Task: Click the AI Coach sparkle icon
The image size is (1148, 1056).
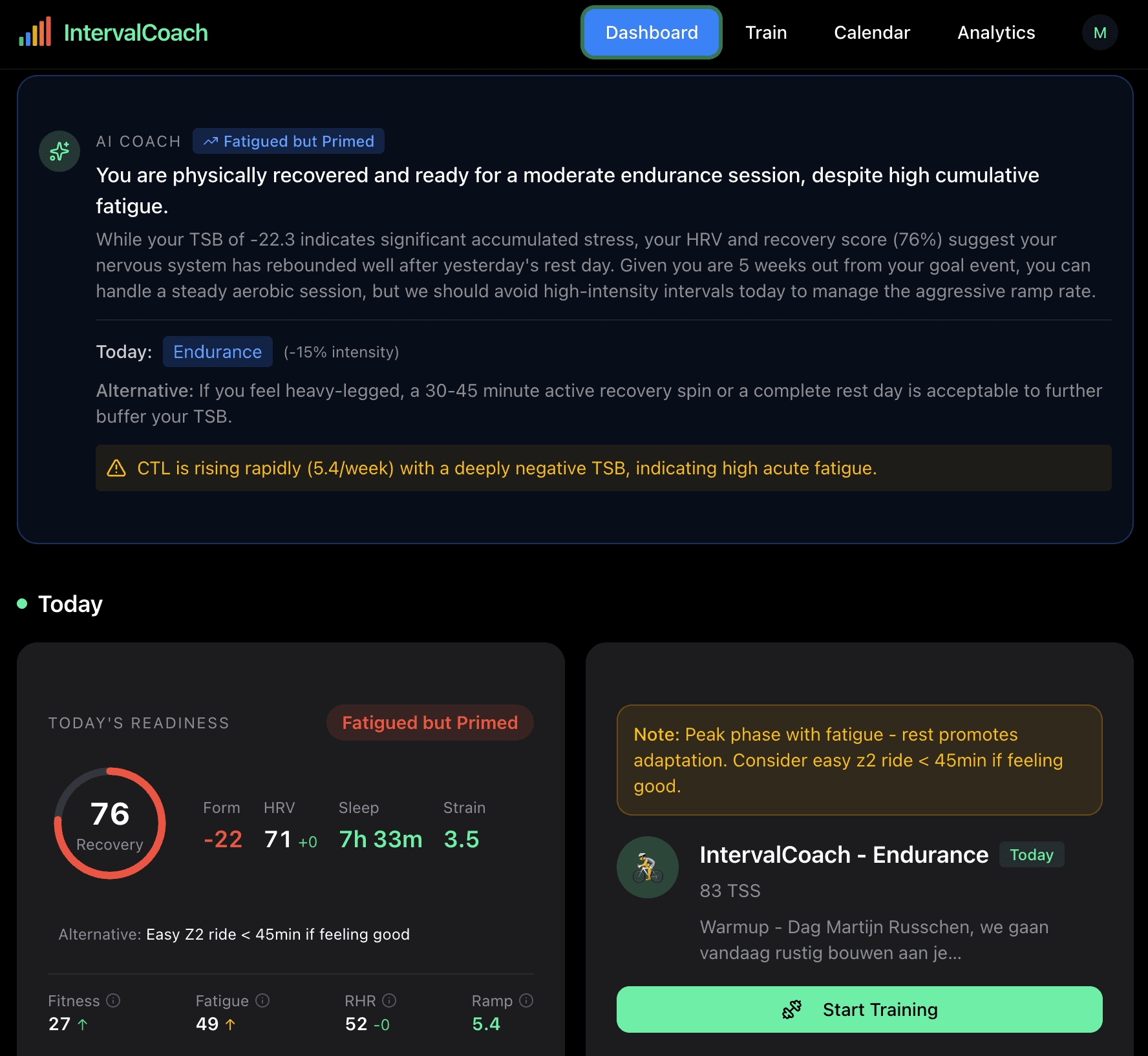Action: point(59,151)
